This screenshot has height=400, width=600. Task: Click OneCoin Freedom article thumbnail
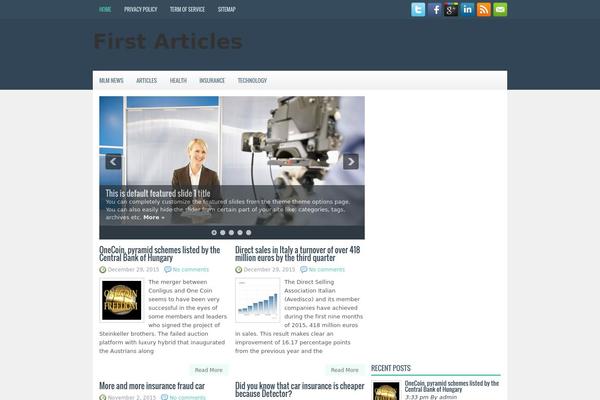pos(122,300)
